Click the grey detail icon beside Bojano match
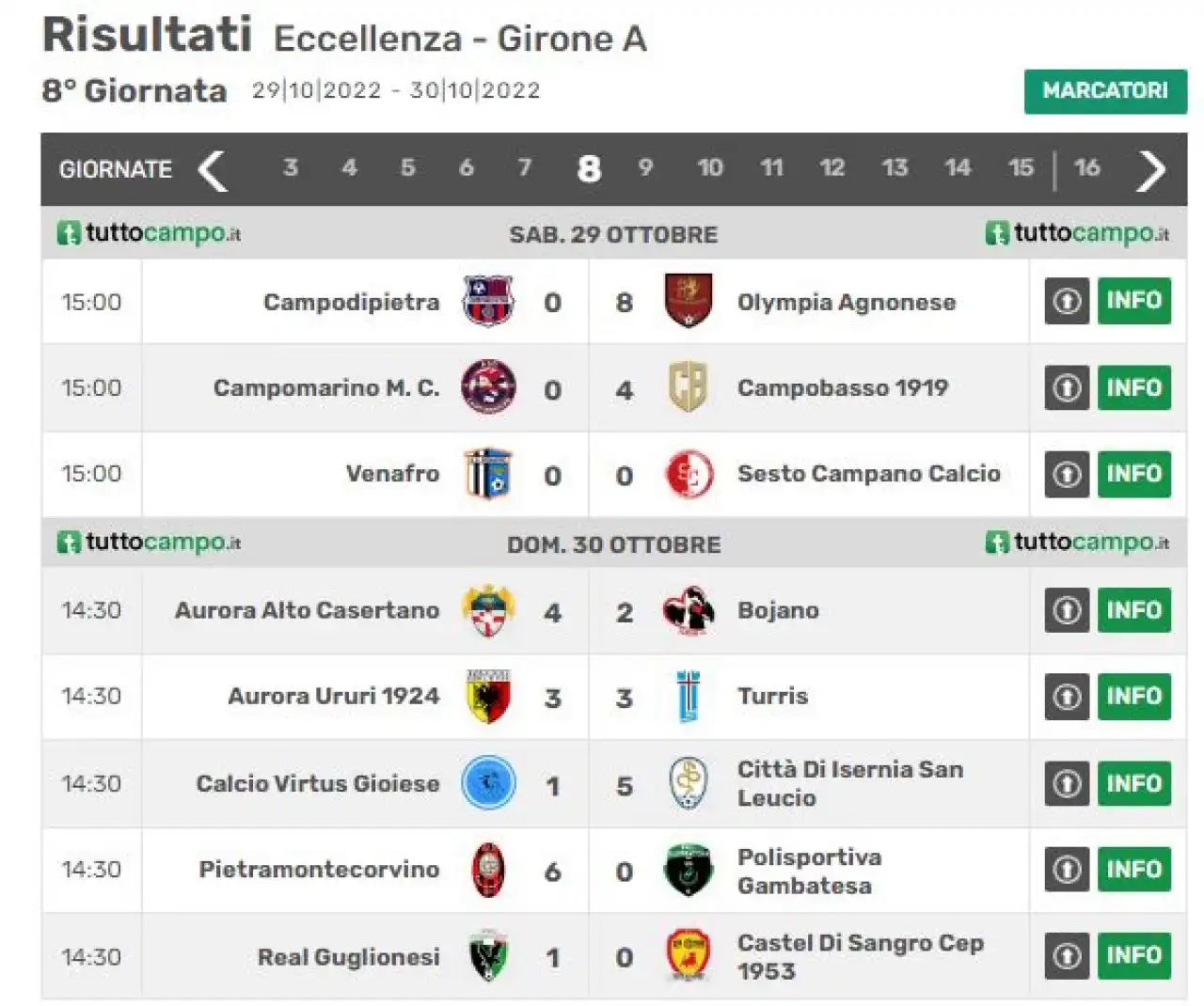 1067,610
